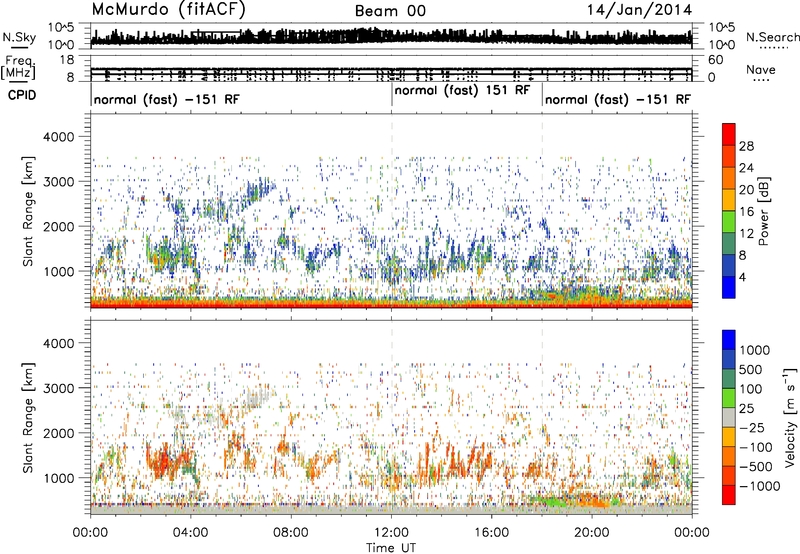The height and width of the screenshot is (554, 800).
Task: Click the 'Nave' legend label
Action: tap(761, 70)
